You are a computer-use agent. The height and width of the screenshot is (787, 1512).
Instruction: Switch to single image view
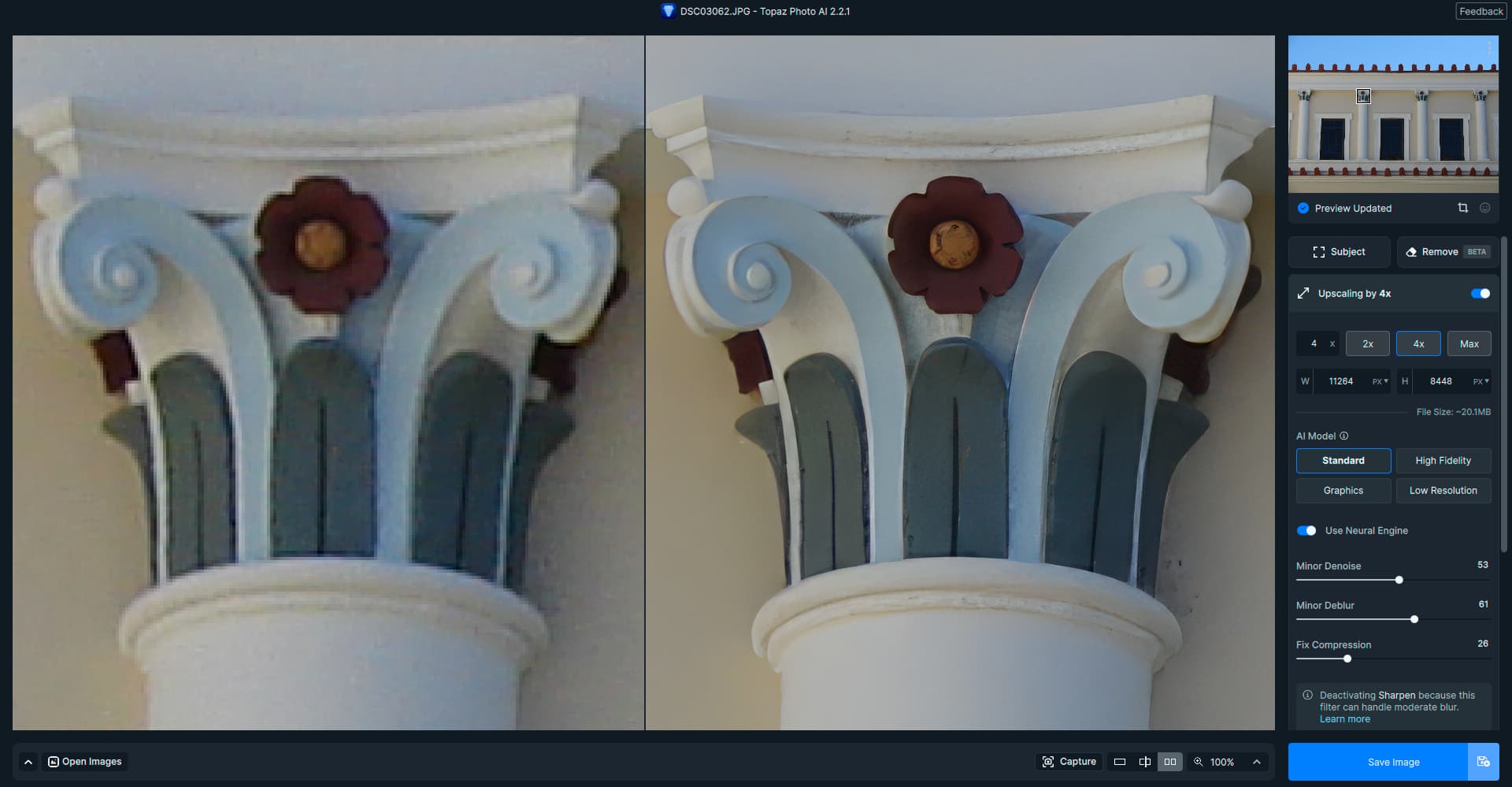(x=1119, y=762)
